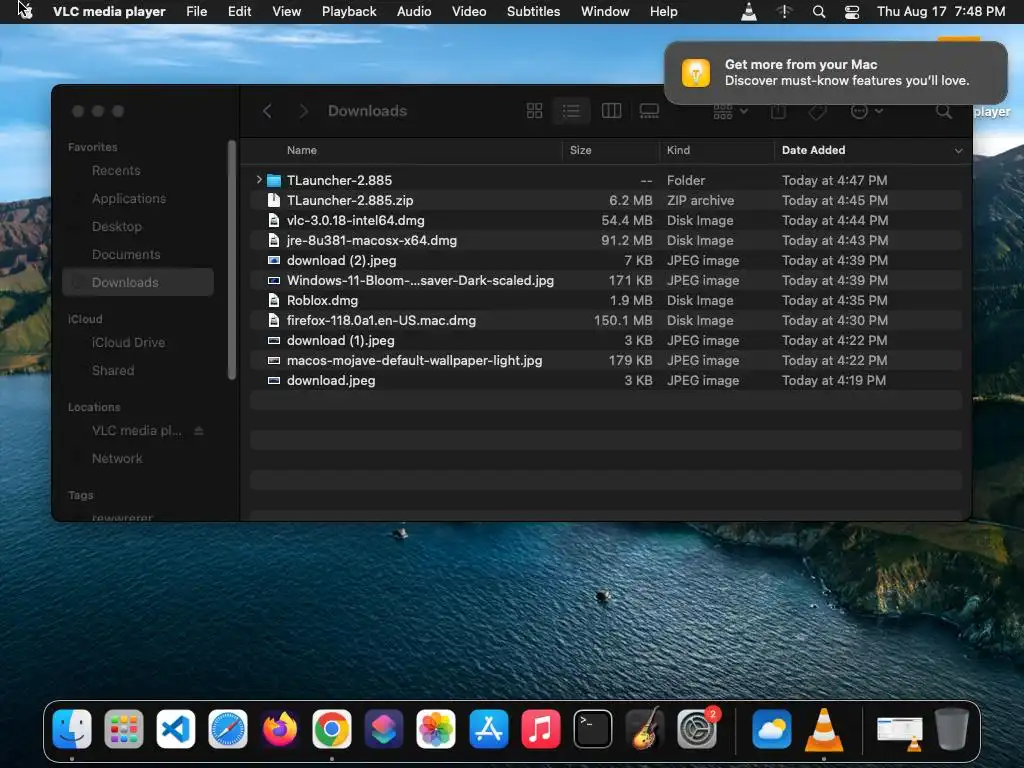Open the Help menu
1024x768 pixels.
tap(664, 12)
